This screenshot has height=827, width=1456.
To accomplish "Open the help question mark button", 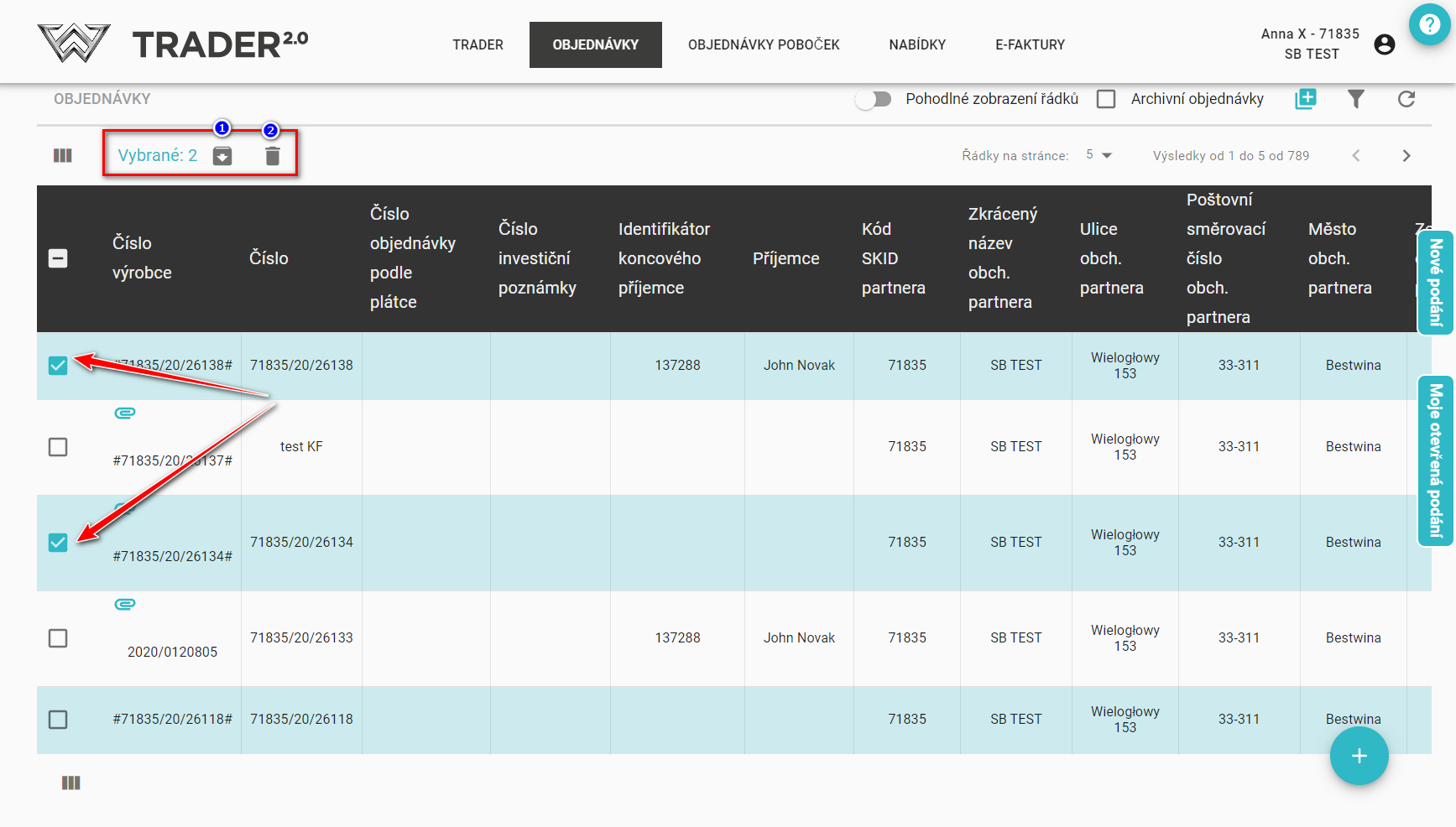I will coord(1429,25).
